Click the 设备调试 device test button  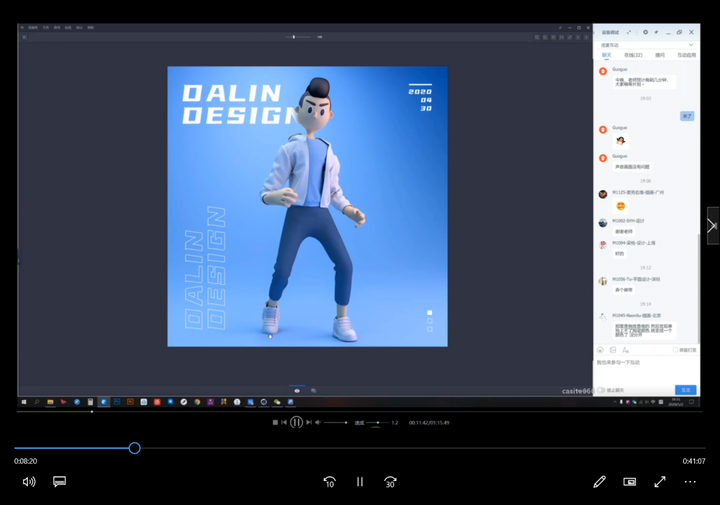click(610, 32)
